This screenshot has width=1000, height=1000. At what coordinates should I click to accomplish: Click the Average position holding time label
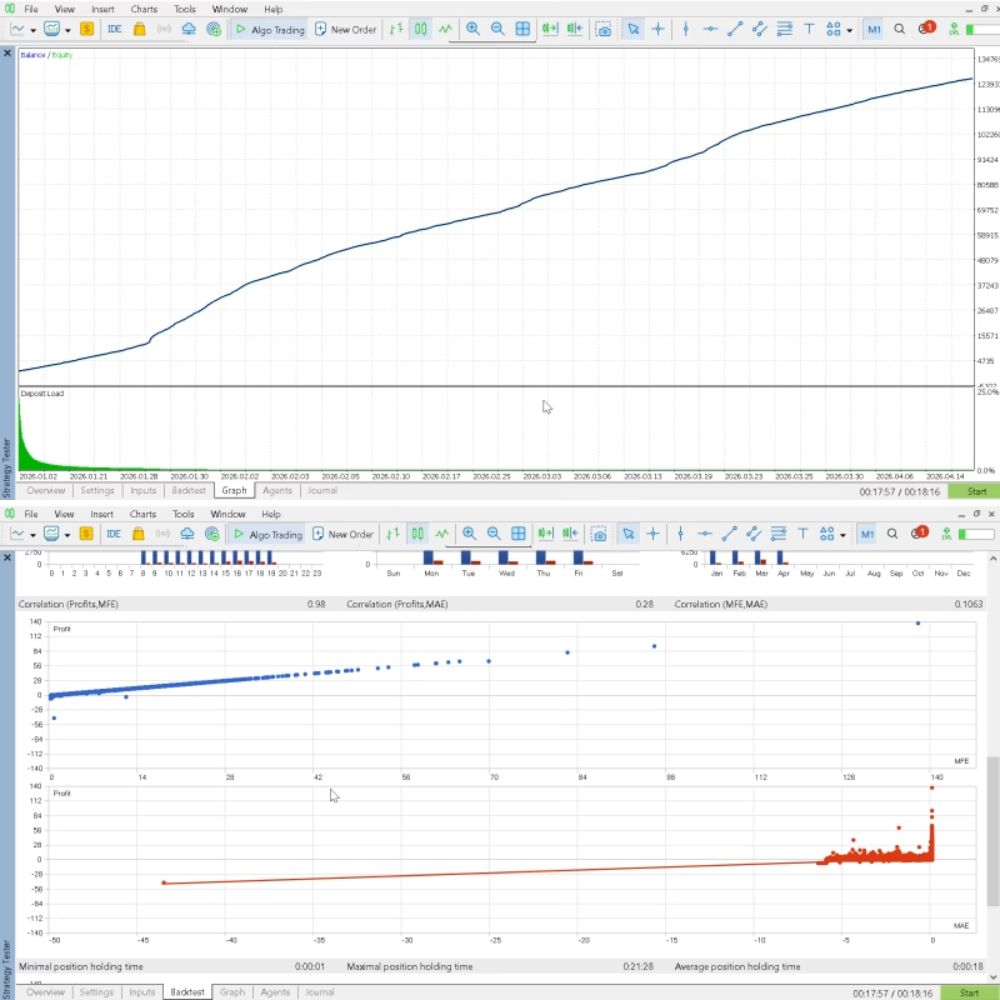[737, 967]
